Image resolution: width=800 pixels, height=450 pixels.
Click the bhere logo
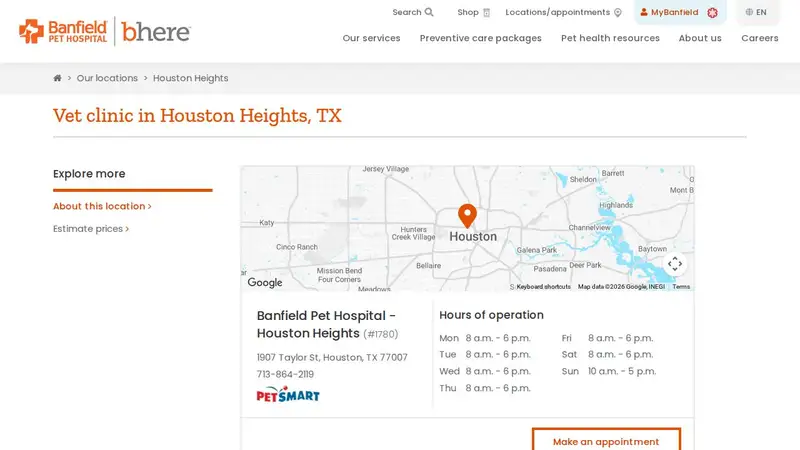coord(156,32)
